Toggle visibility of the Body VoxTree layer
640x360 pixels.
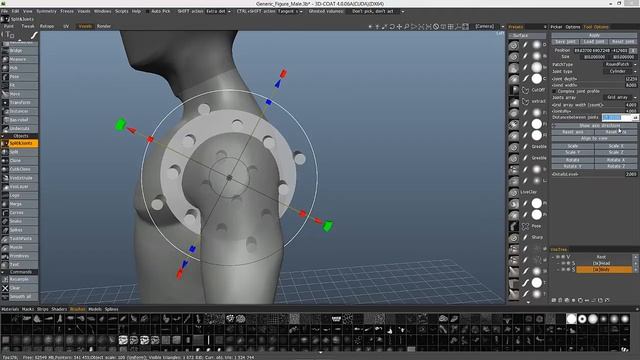pyautogui.click(x=563, y=269)
